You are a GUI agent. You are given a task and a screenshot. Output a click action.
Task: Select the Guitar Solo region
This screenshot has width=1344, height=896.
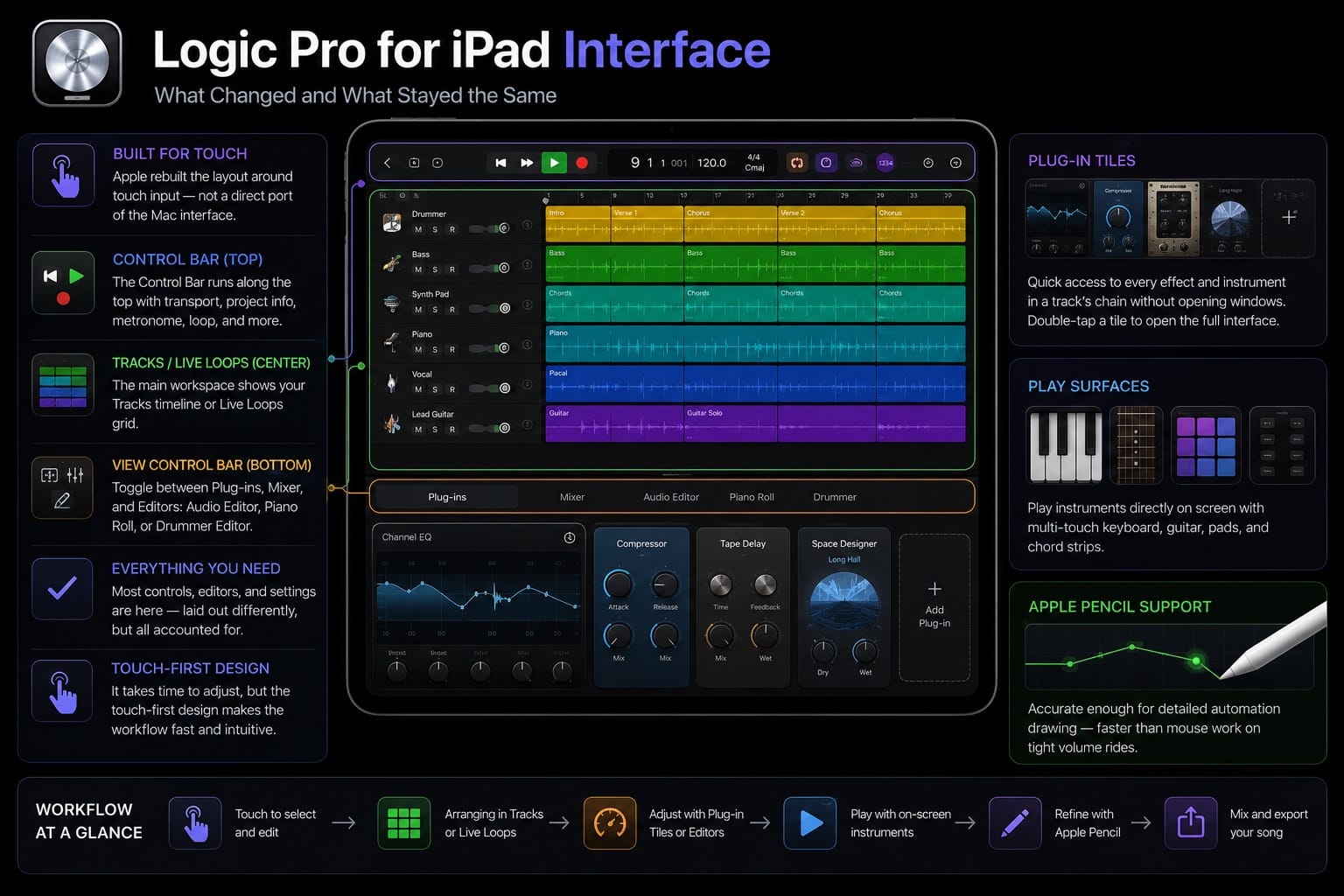pos(731,423)
